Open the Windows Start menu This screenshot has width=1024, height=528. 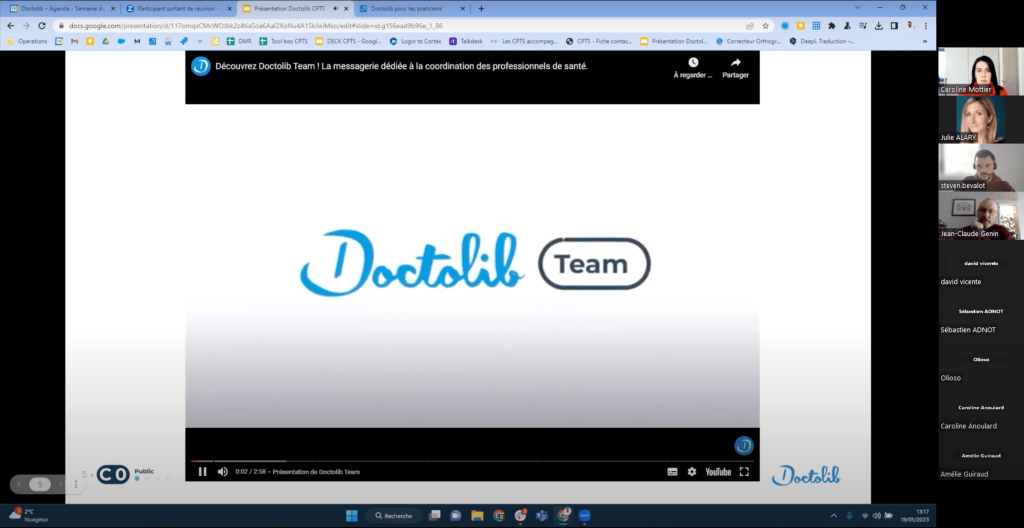[x=351, y=516]
